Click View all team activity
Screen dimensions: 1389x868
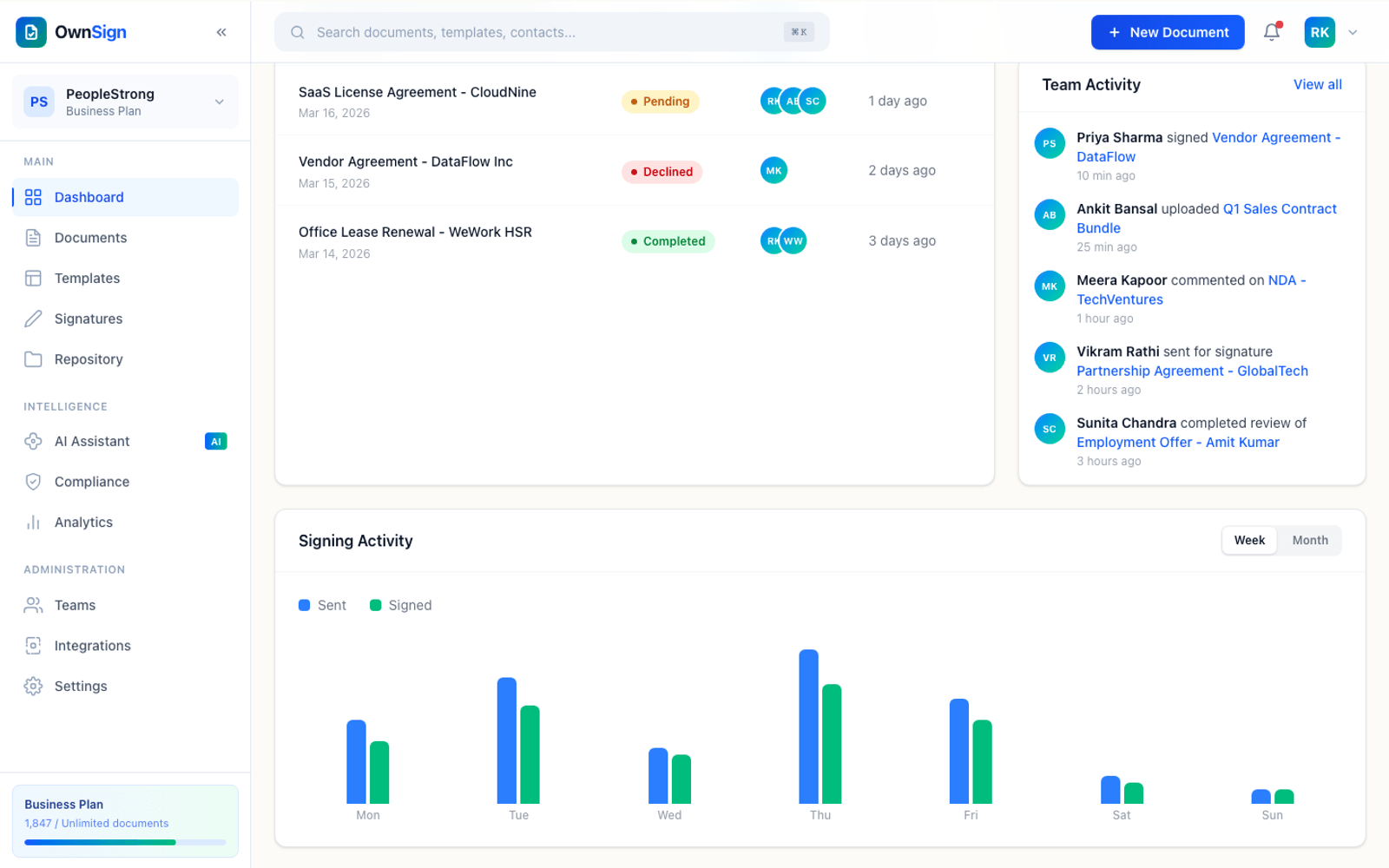point(1317,84)
